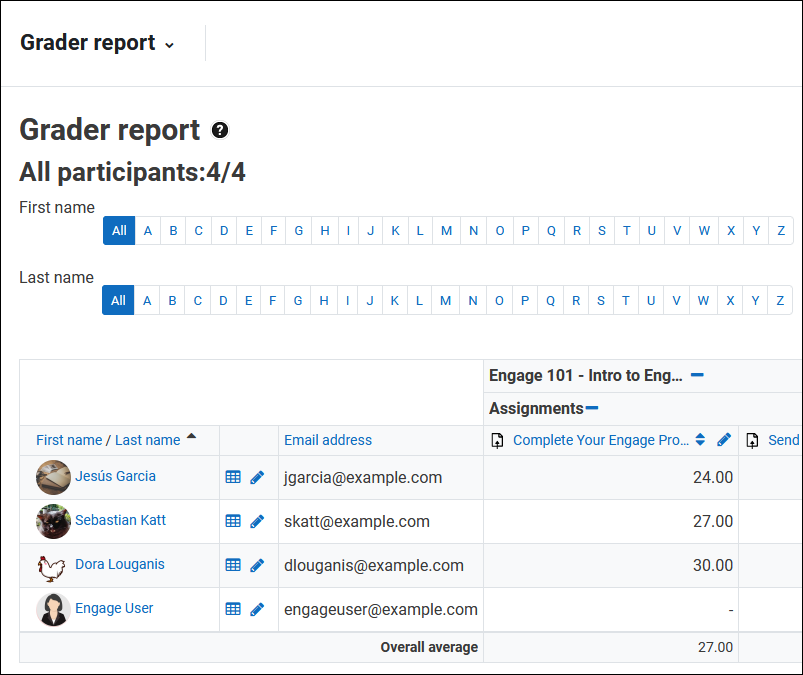
Task: Open the Grader report navigation dropdown
Action: [168, 44]
